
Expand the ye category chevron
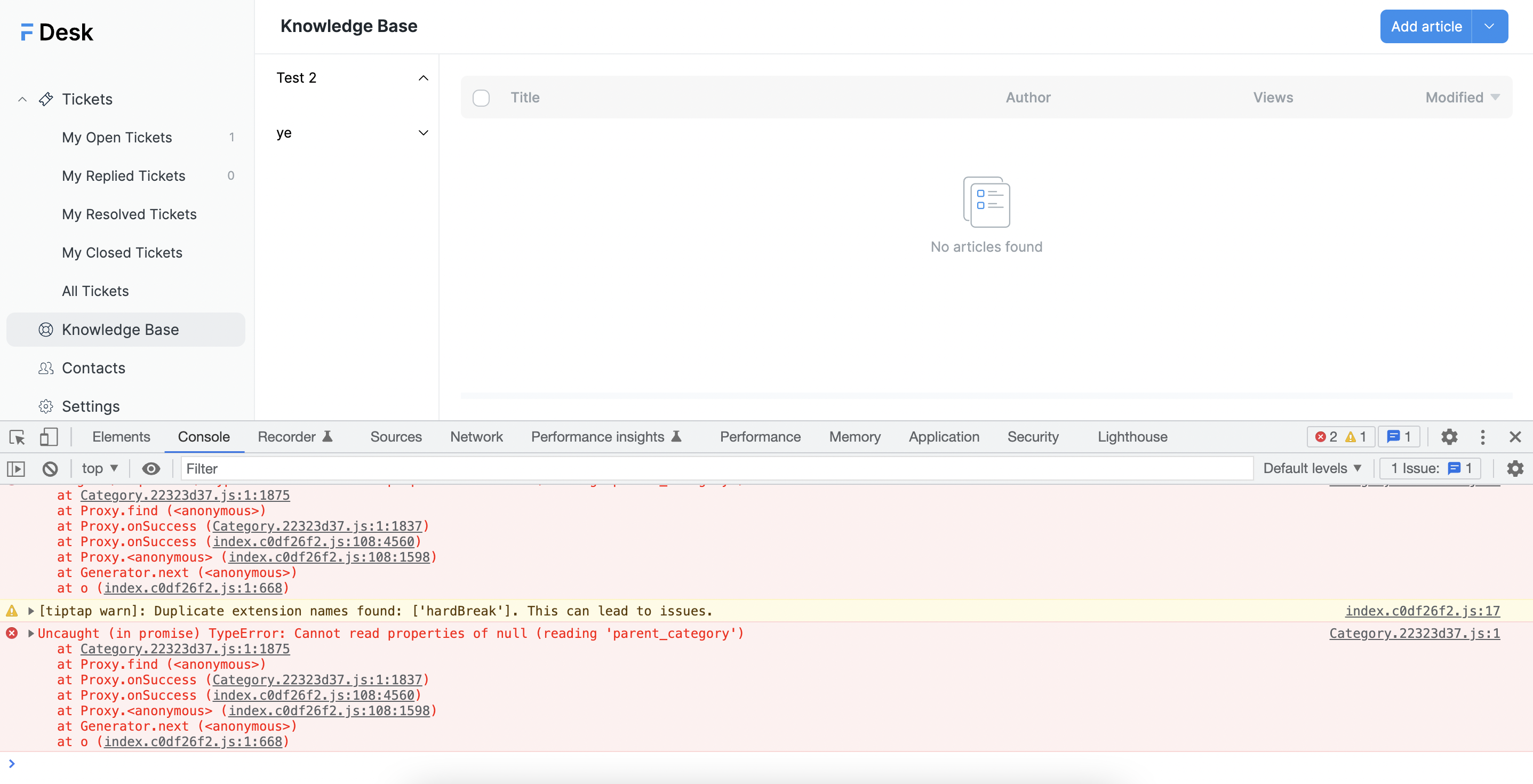point(423,133)
